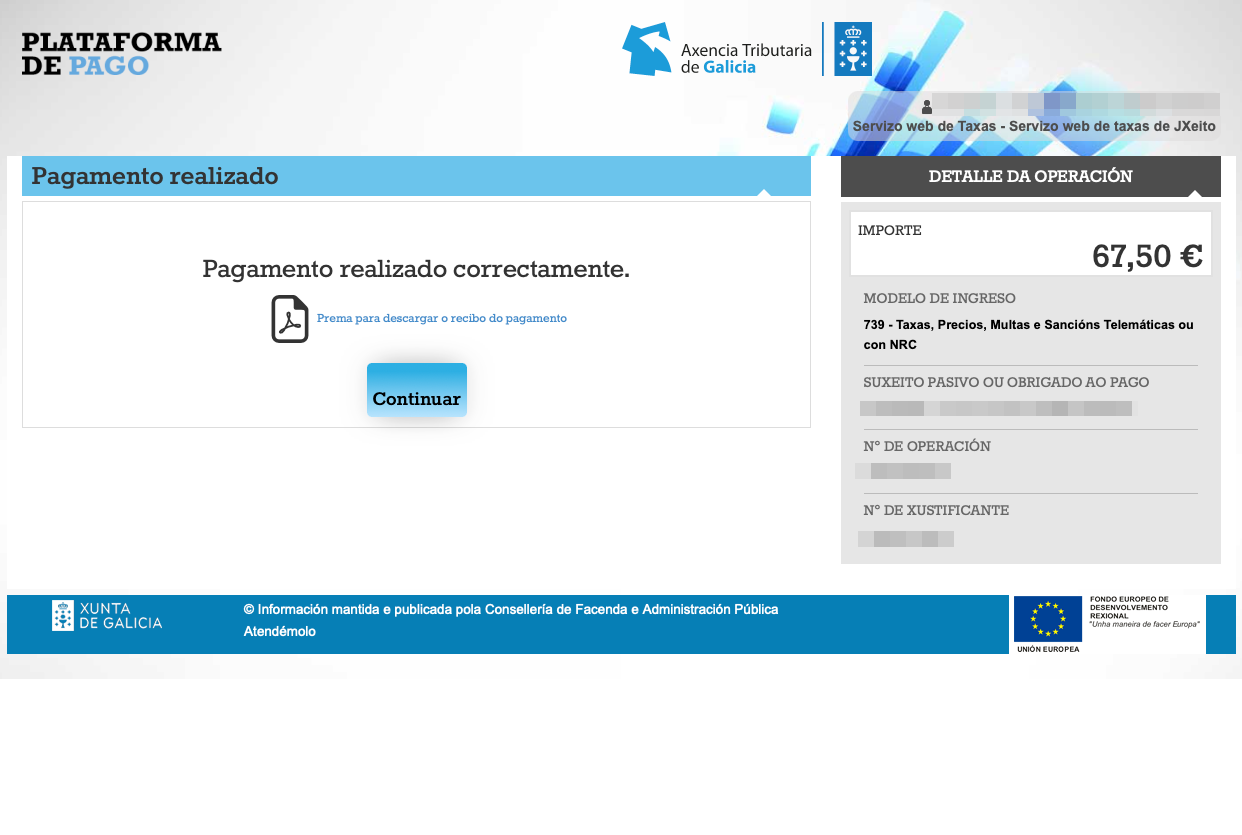
Task: Select the 'Detalle da operación' panel header
Action: 1031,176
